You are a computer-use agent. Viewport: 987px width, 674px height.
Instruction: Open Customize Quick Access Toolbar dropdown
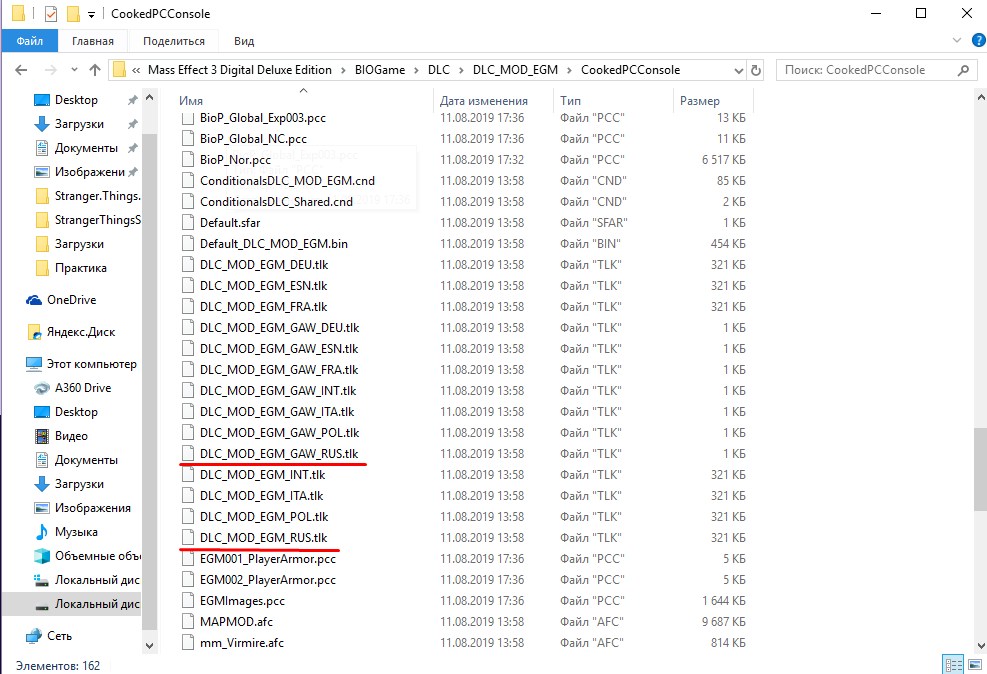point(91,14)
